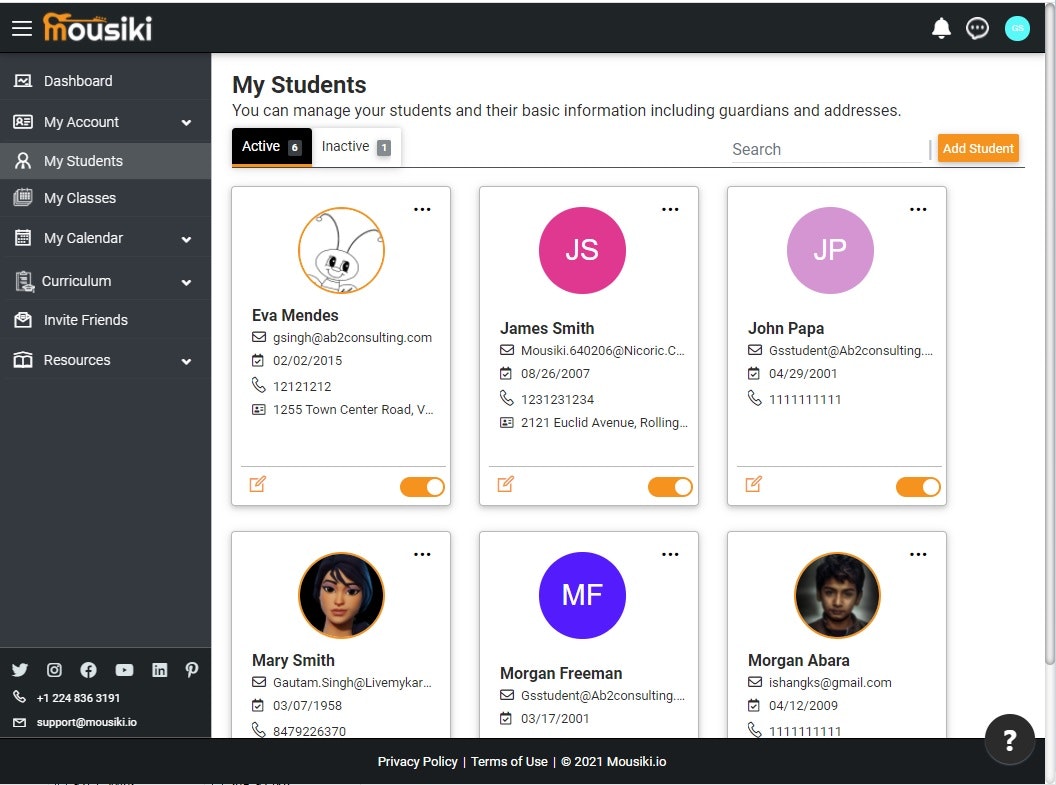Toggle John Papa active switch
This screenshot has width=1056, height=785.
coord(918,487)
